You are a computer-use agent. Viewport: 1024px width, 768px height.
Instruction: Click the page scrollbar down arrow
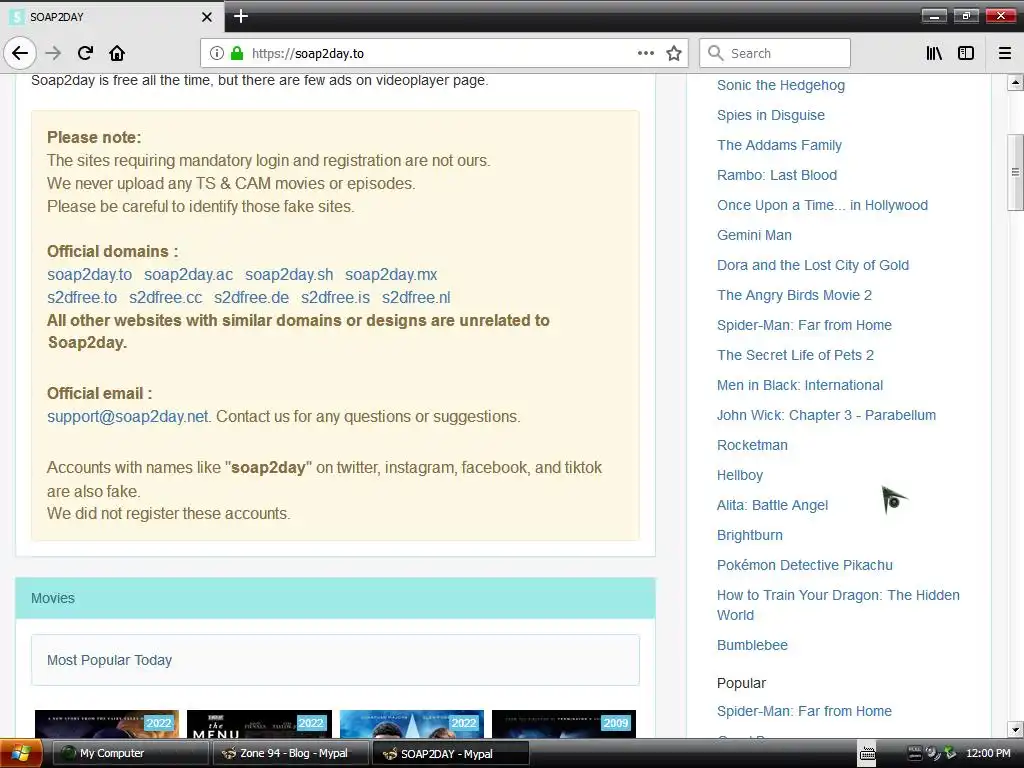pyautogui.click(x=1015, y=729)
